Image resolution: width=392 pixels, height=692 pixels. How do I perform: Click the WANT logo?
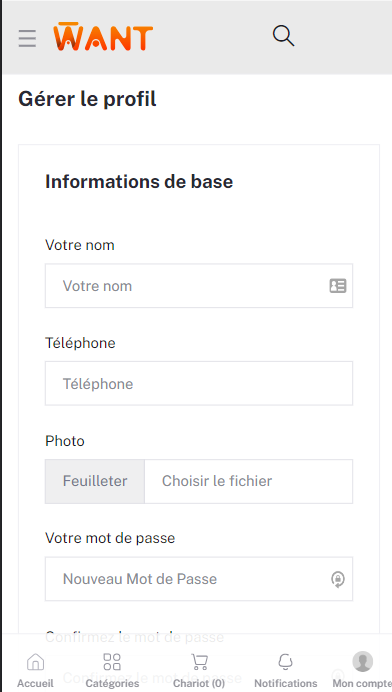tap(103, 36)
